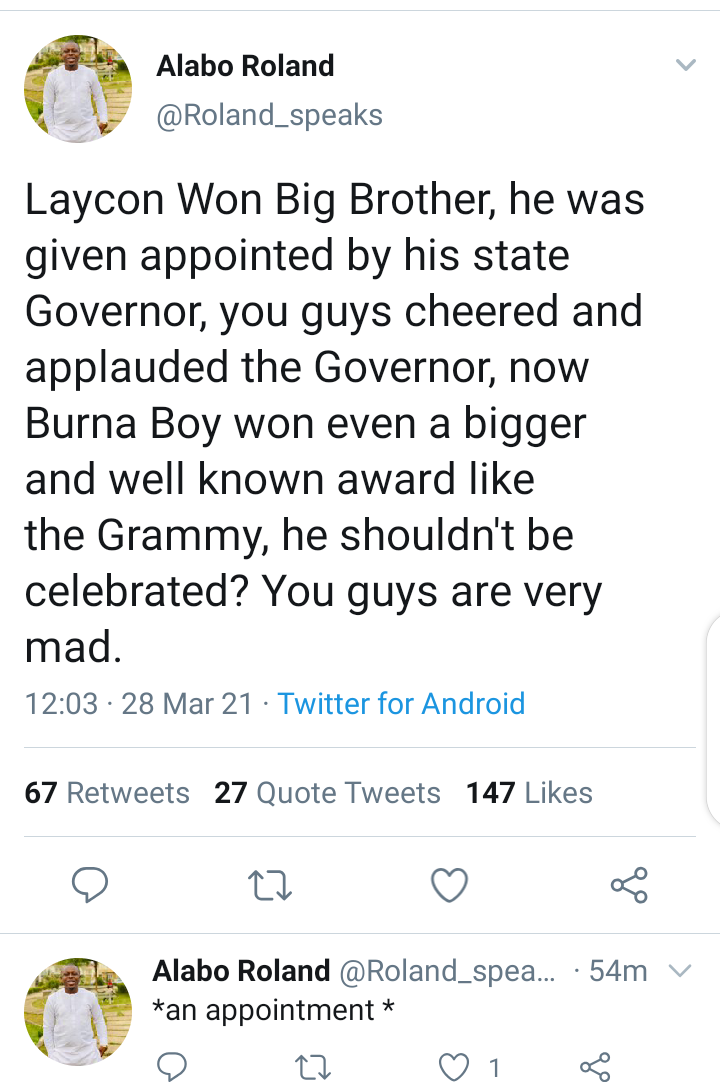720x1082 pixels.
Task: Show the 147 Likes list
Action: tap(529, 793)
